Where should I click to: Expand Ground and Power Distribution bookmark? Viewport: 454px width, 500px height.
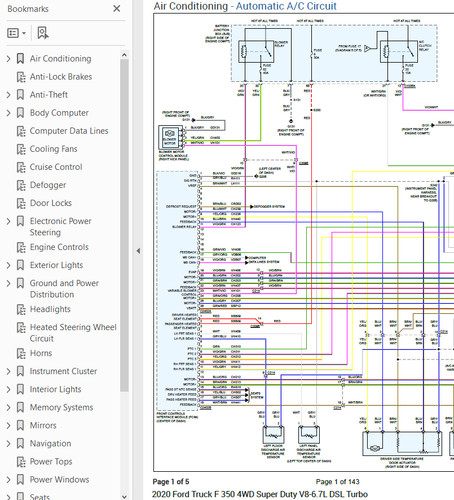pos(9,283)
